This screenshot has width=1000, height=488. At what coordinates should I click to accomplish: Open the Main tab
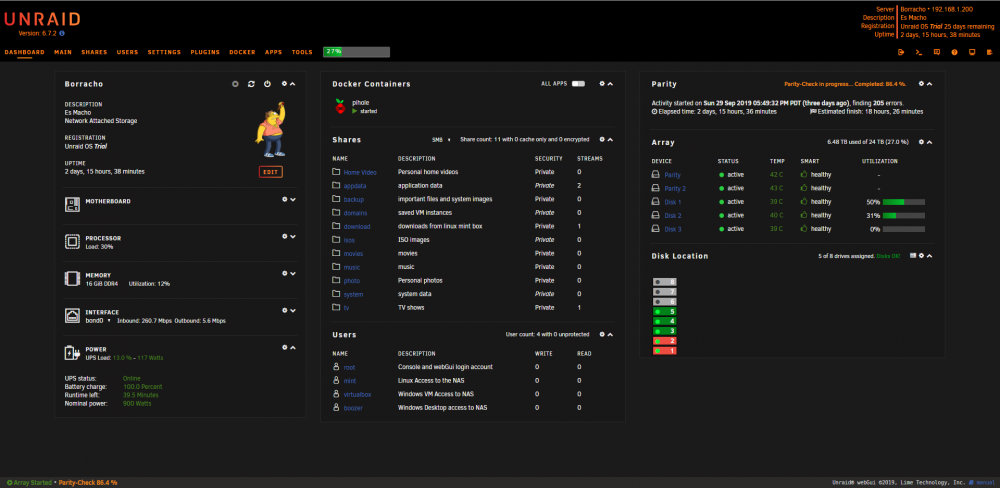(63, 52)
